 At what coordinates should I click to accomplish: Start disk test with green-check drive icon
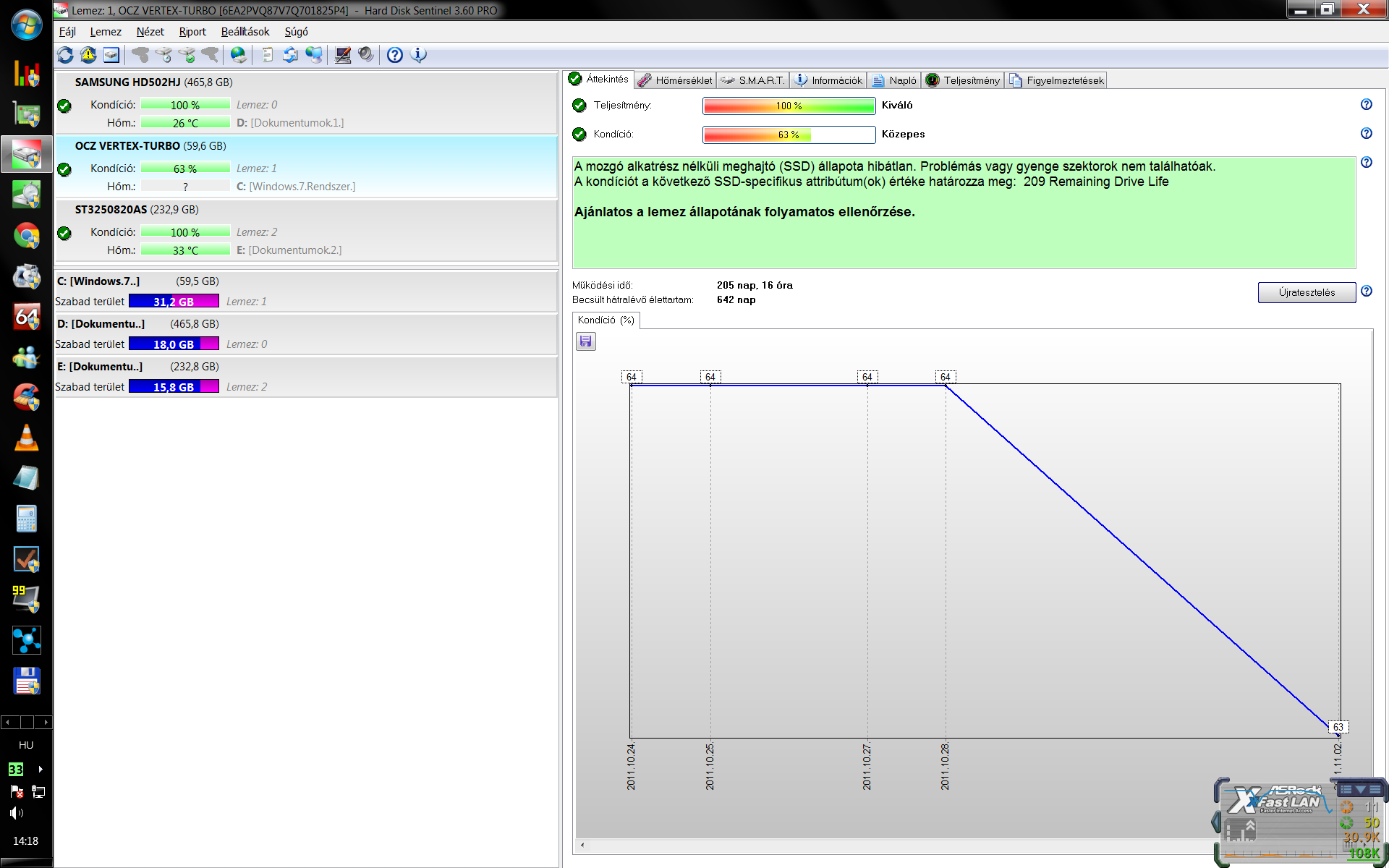pos(187,55)
